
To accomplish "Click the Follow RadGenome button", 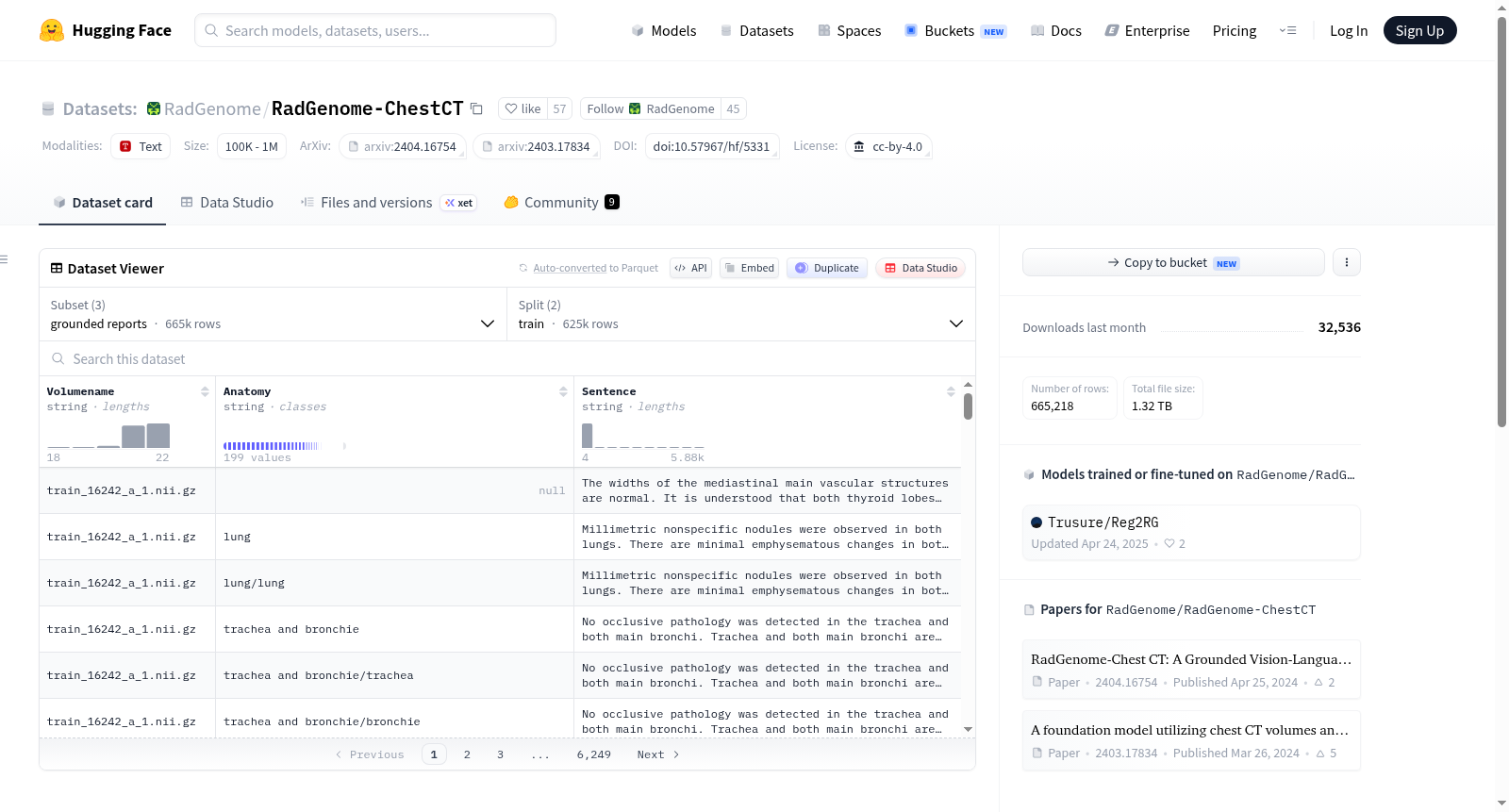I will [x=651, y=108].
